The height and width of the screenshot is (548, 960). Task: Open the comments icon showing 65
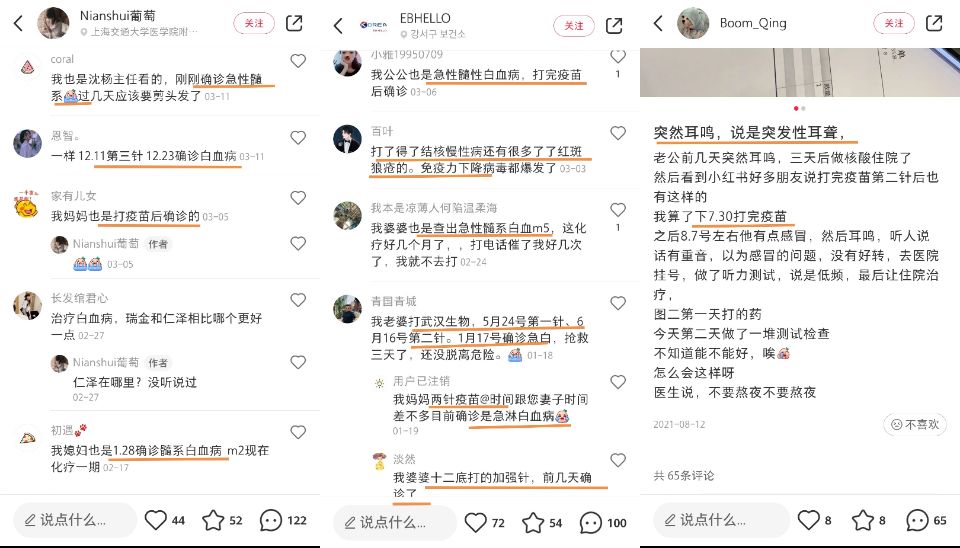point(926,520)
